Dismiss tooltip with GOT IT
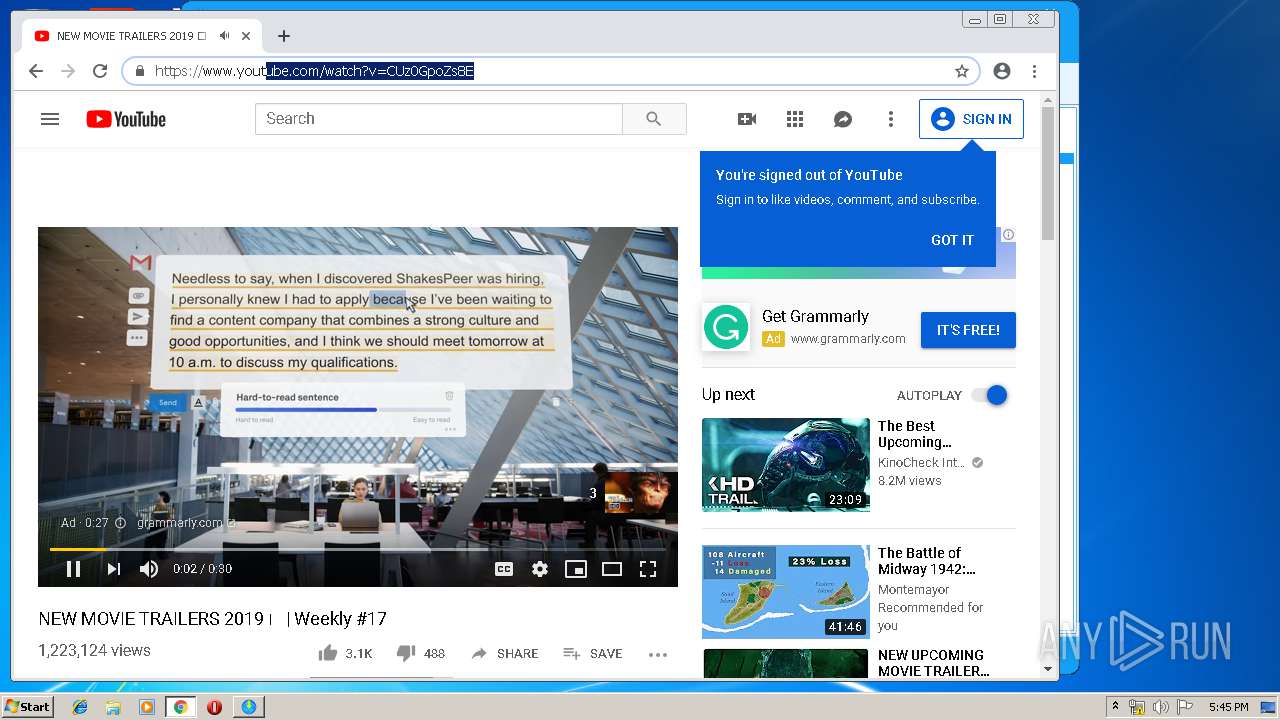Screen dimensions: 1280x720 click(x=952, y=240)
